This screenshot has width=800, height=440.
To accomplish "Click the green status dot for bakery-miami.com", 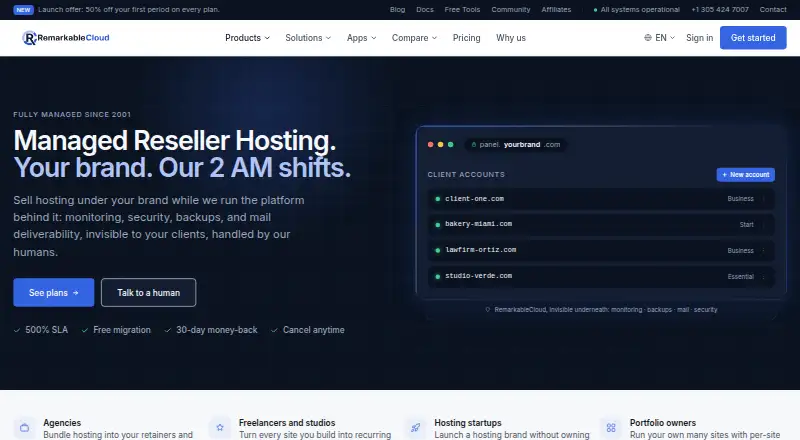I will (437, 225).
